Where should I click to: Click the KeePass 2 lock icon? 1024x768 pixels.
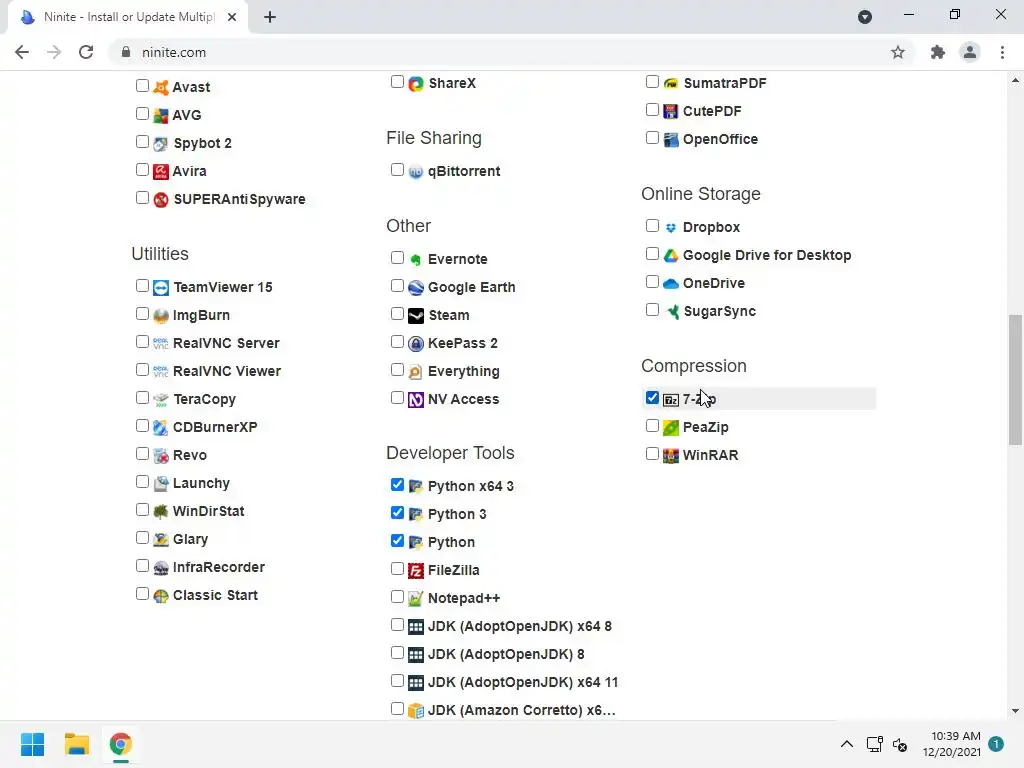[416, 344]
